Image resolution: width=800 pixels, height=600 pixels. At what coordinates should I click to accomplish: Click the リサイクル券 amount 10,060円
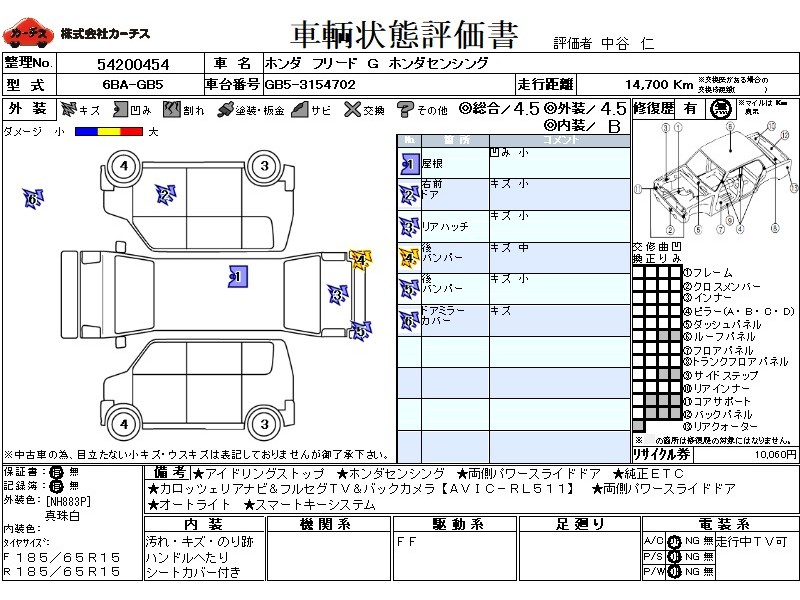pos(776,454)
